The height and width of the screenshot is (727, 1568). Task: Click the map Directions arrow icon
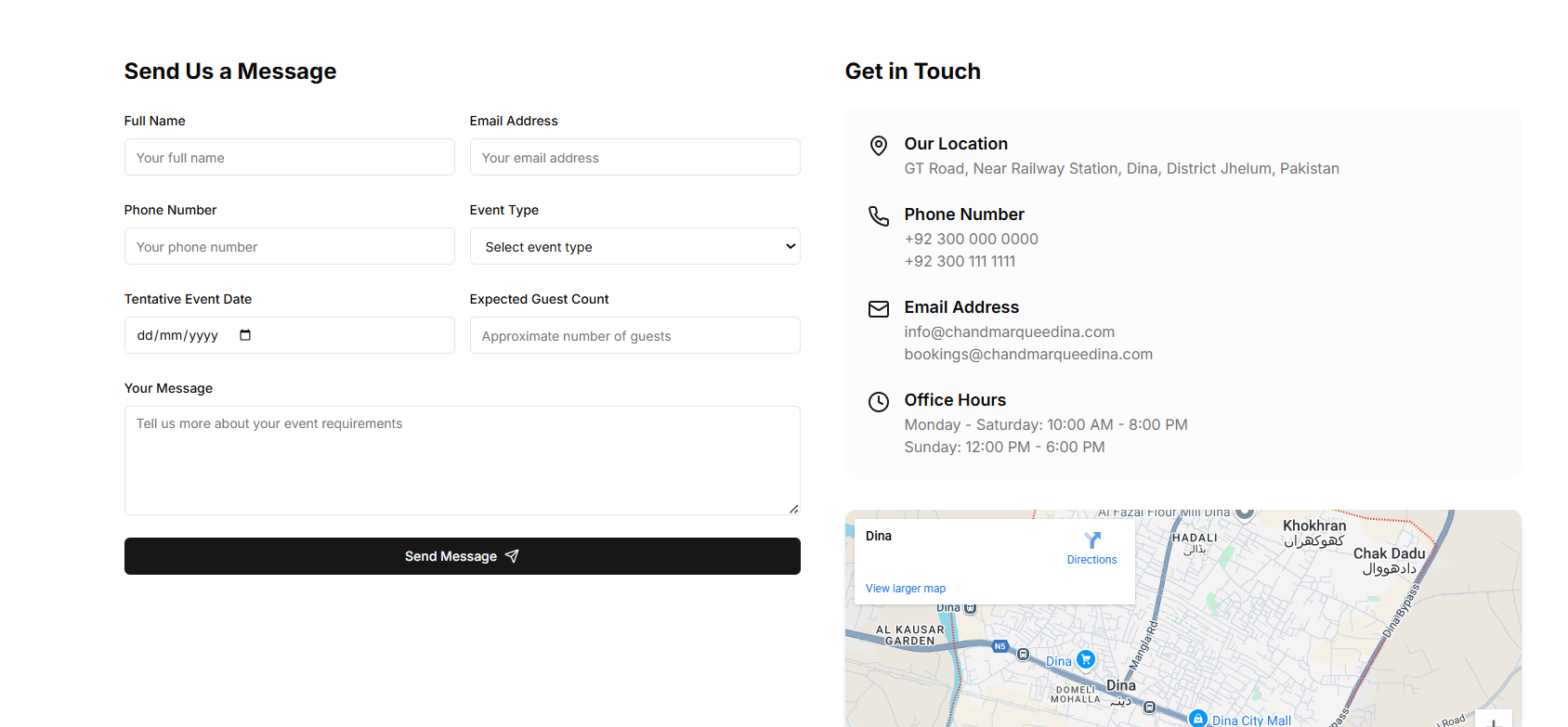tap(1091, 540)
